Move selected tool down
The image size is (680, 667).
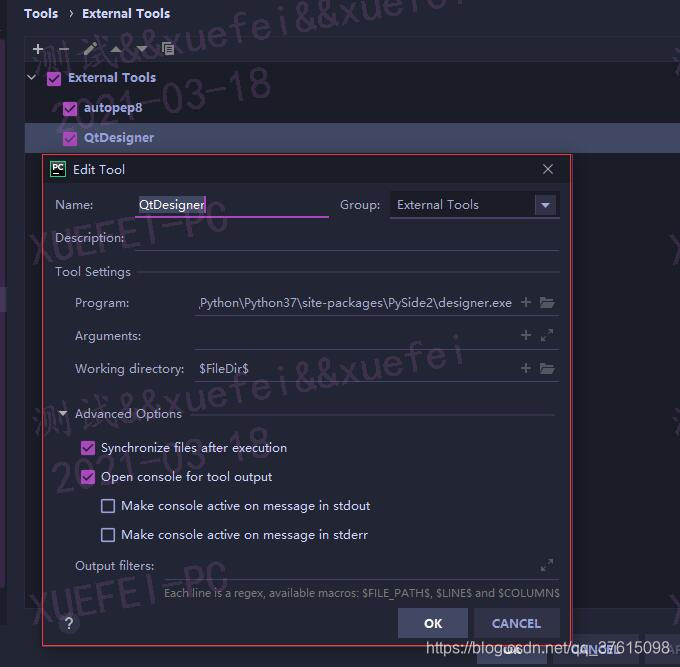[x=141, y=49]
